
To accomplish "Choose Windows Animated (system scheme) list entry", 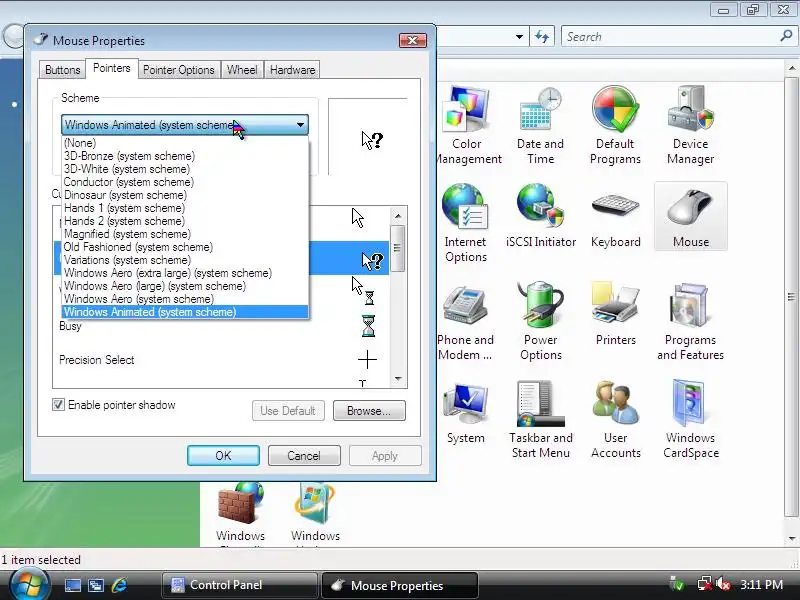I will pyautogui.click(x=185, y=312).
